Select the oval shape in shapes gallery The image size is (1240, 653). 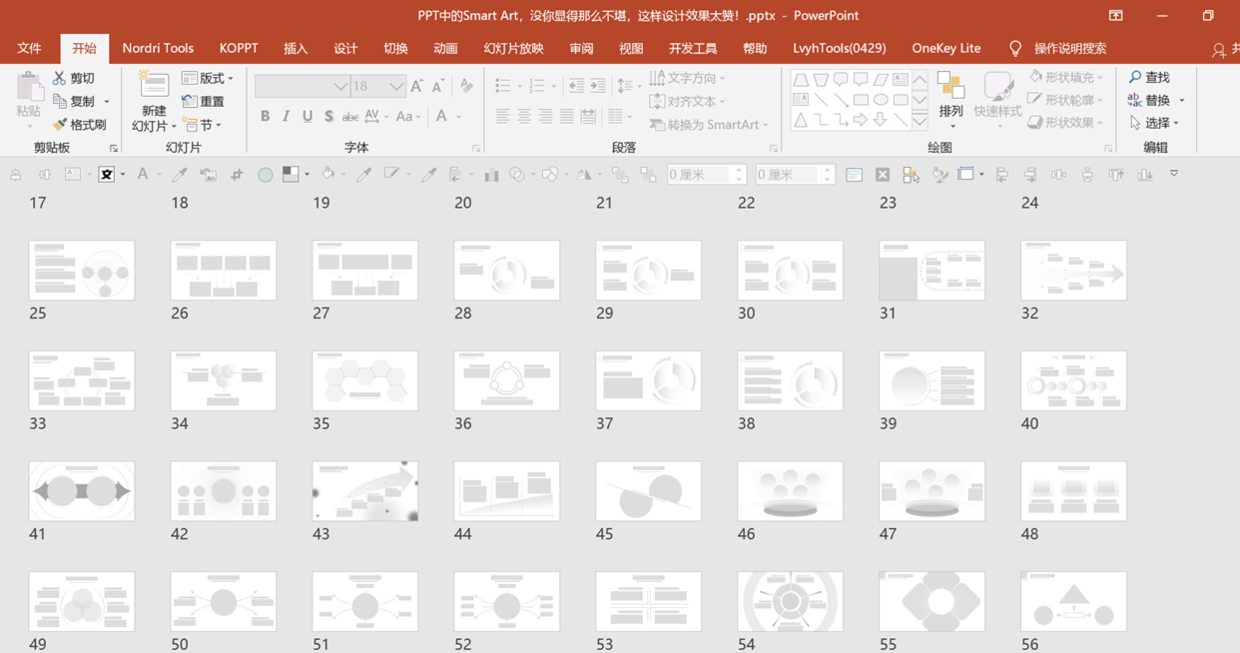[x=881, y=100]
